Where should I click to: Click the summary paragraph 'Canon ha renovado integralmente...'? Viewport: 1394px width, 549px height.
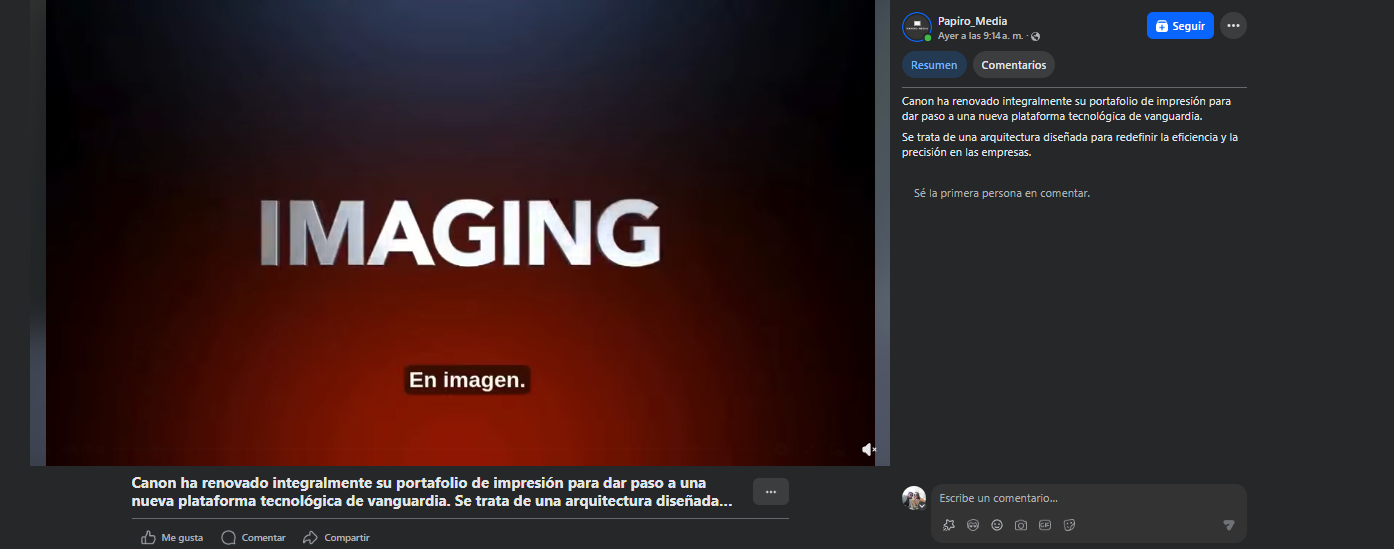(x=1067, y=108)
